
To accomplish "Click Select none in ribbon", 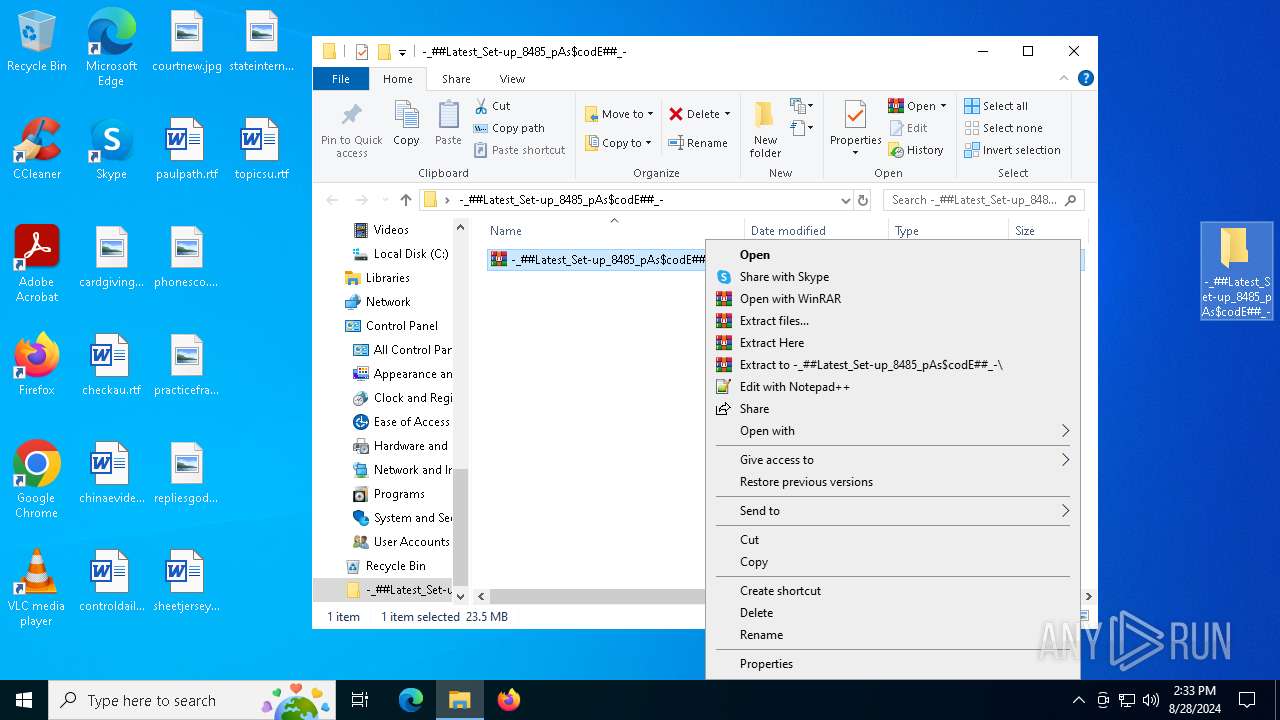I will (x=1003, y=128).
